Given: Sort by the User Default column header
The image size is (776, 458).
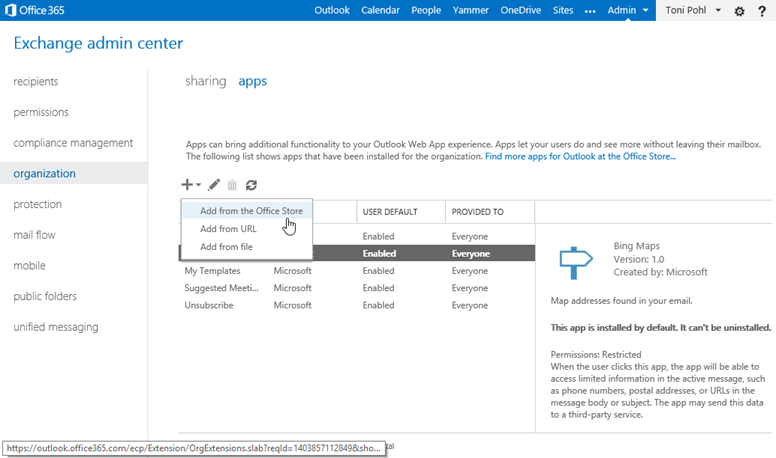Looking at the screenshot, I should click(x=391, y=212).
